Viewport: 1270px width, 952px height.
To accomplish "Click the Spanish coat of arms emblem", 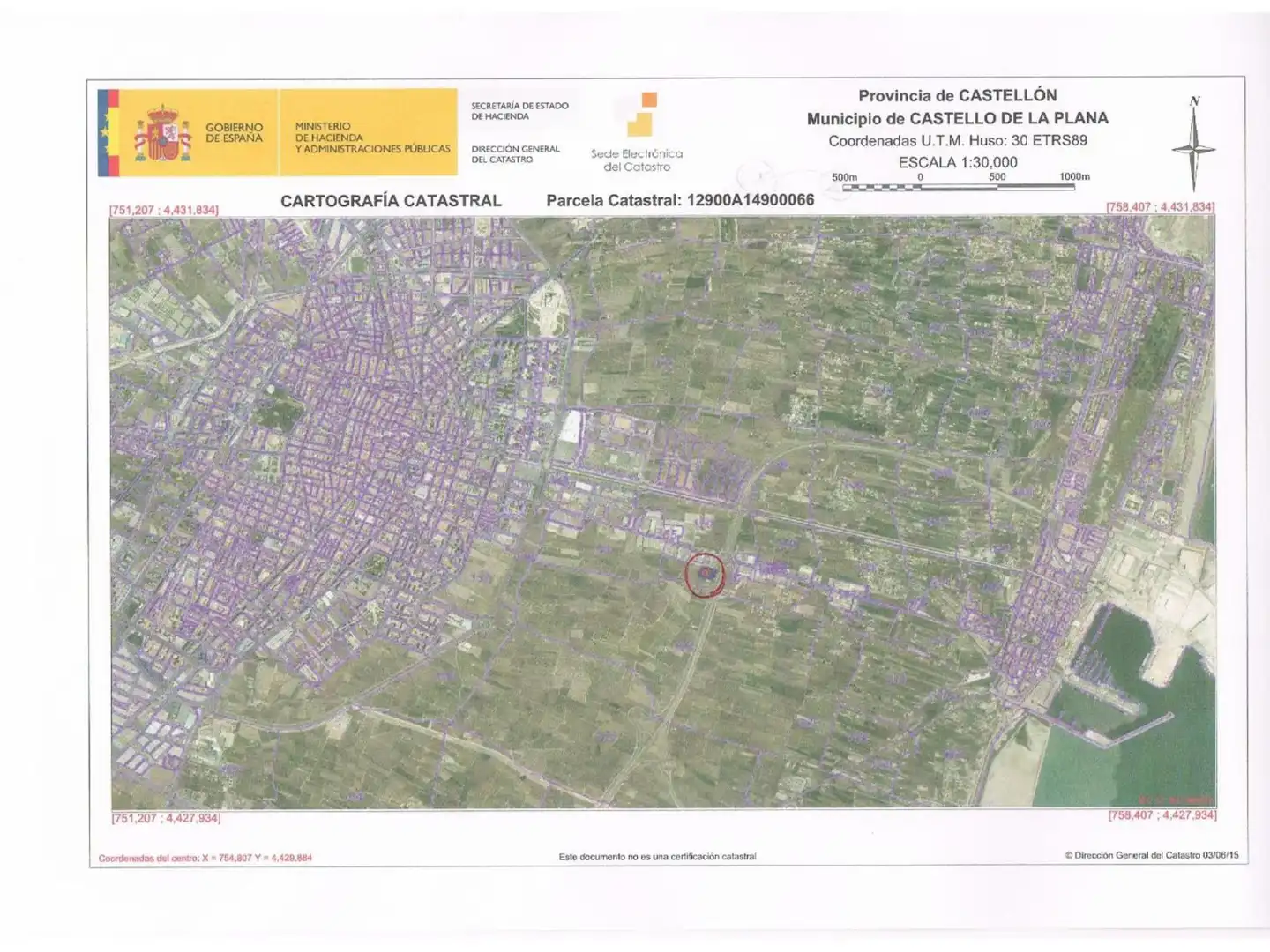I will tap(162, 134).
